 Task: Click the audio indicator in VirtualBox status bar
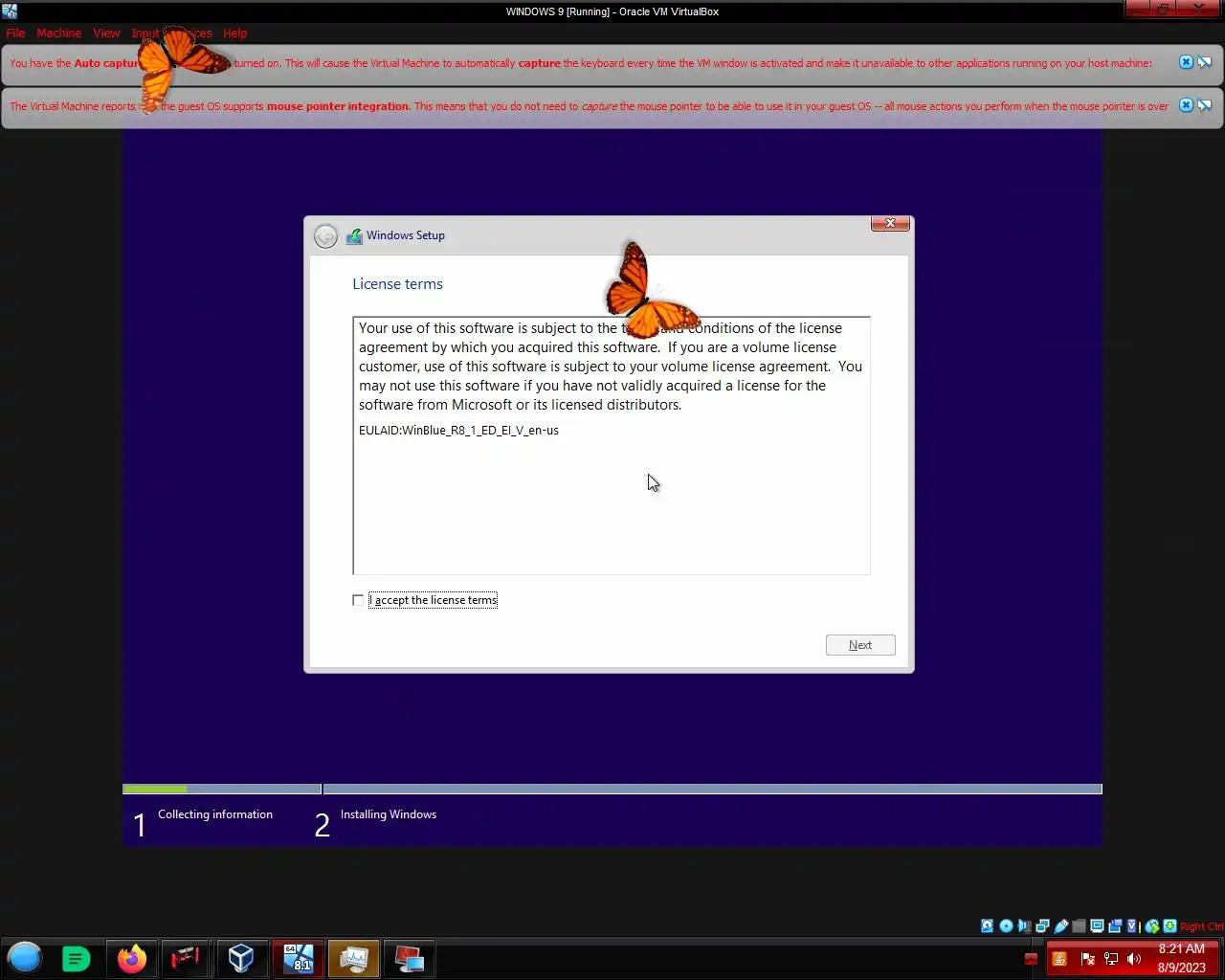click(x=1024, y=925)
